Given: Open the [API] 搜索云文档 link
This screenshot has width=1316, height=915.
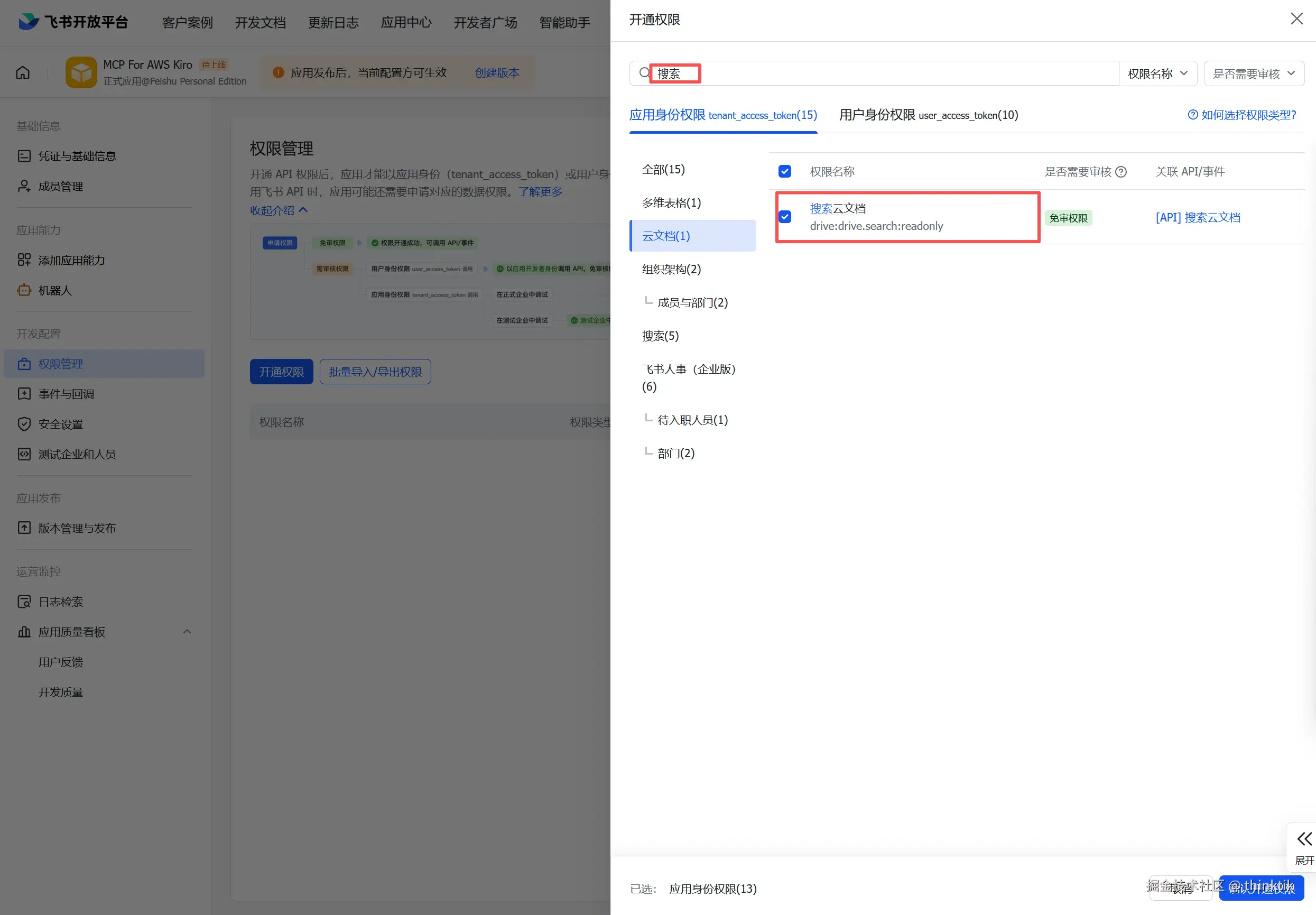Looking at the screenshot, I should pyautogui.click(x=1198, y=217).
